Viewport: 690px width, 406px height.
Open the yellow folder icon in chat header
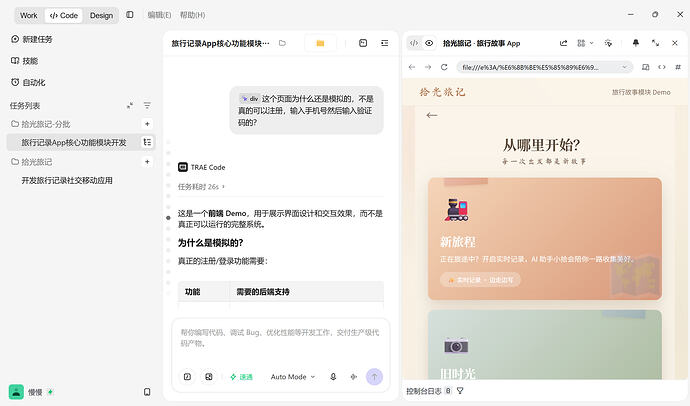(320, 43)
